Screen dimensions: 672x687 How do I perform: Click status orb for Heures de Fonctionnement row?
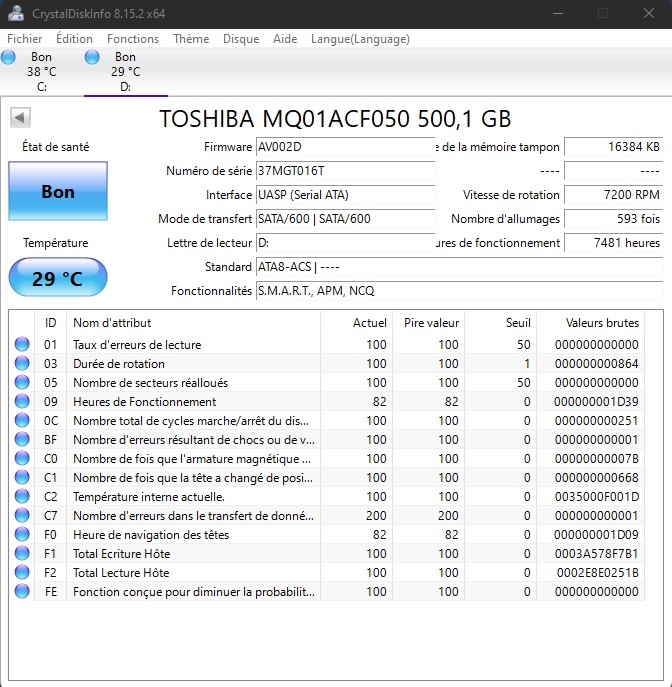click(22, 402)
